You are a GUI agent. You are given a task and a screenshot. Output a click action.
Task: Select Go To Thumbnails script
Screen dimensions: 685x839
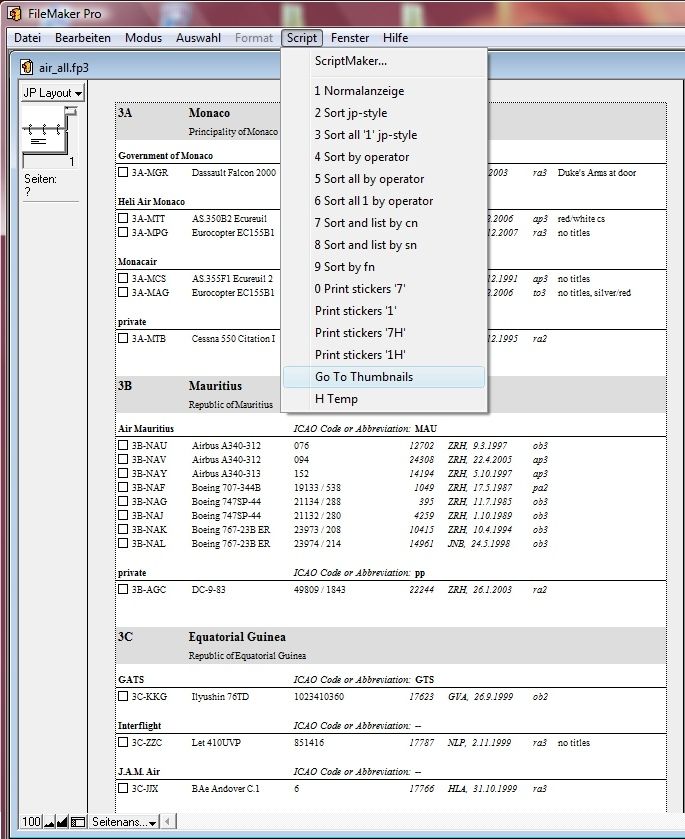[384, 377]
